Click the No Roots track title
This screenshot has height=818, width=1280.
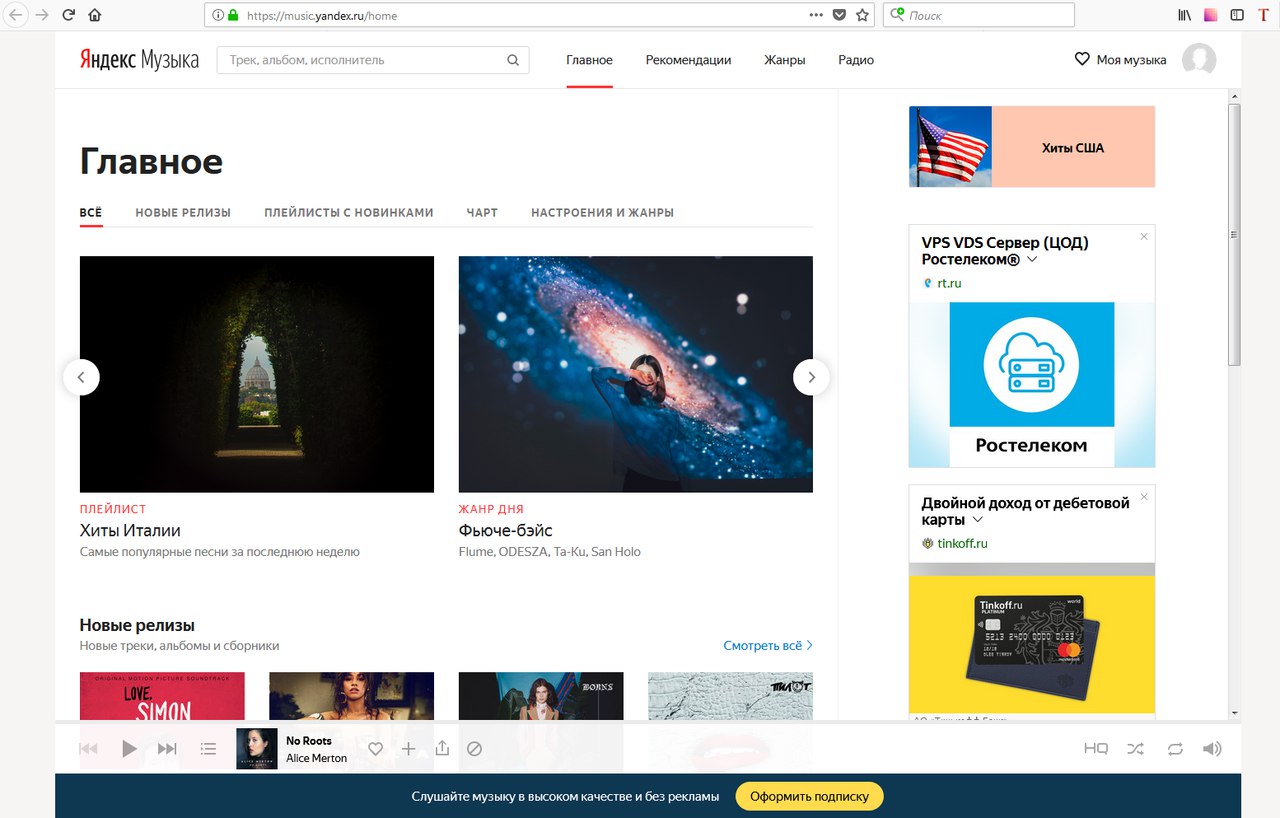309,741
